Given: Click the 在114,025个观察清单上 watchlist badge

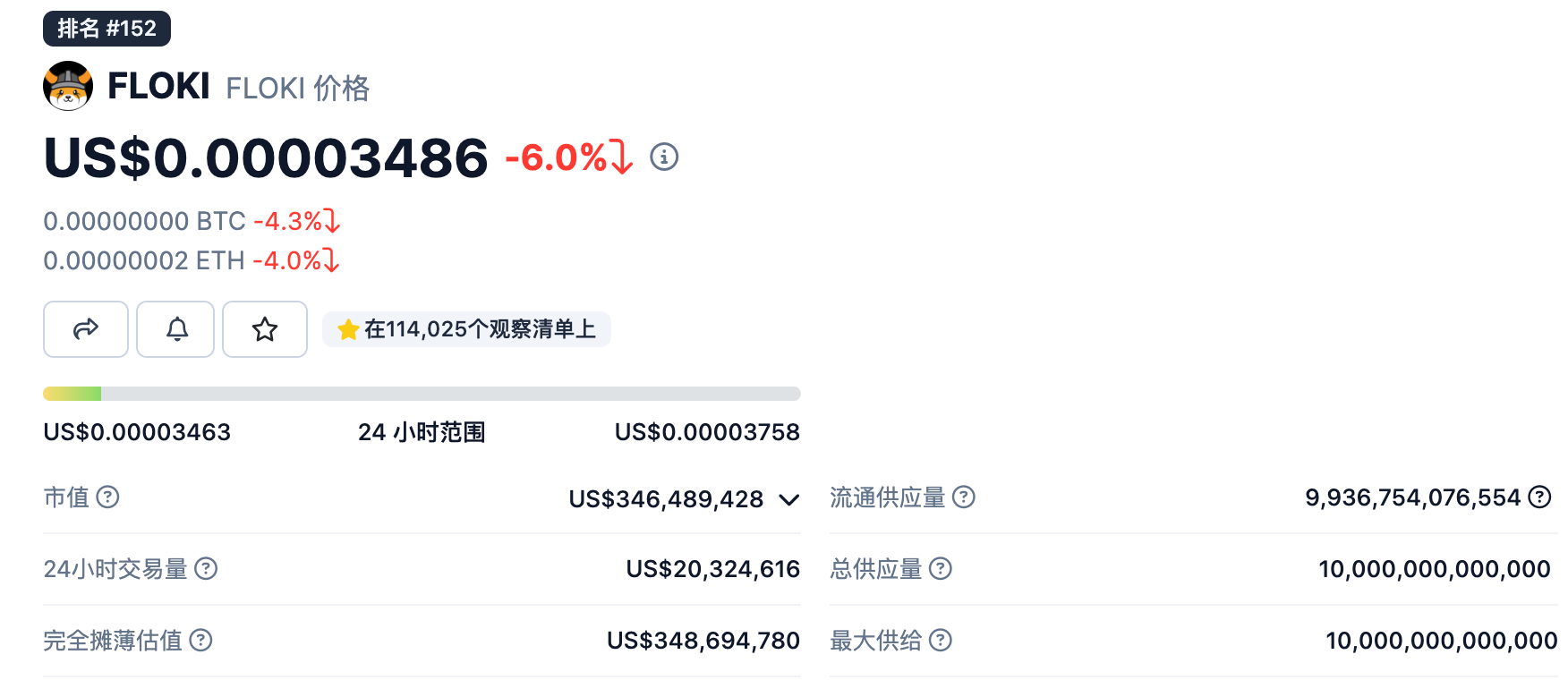Looking at the screenshot, I should (466, 329).
